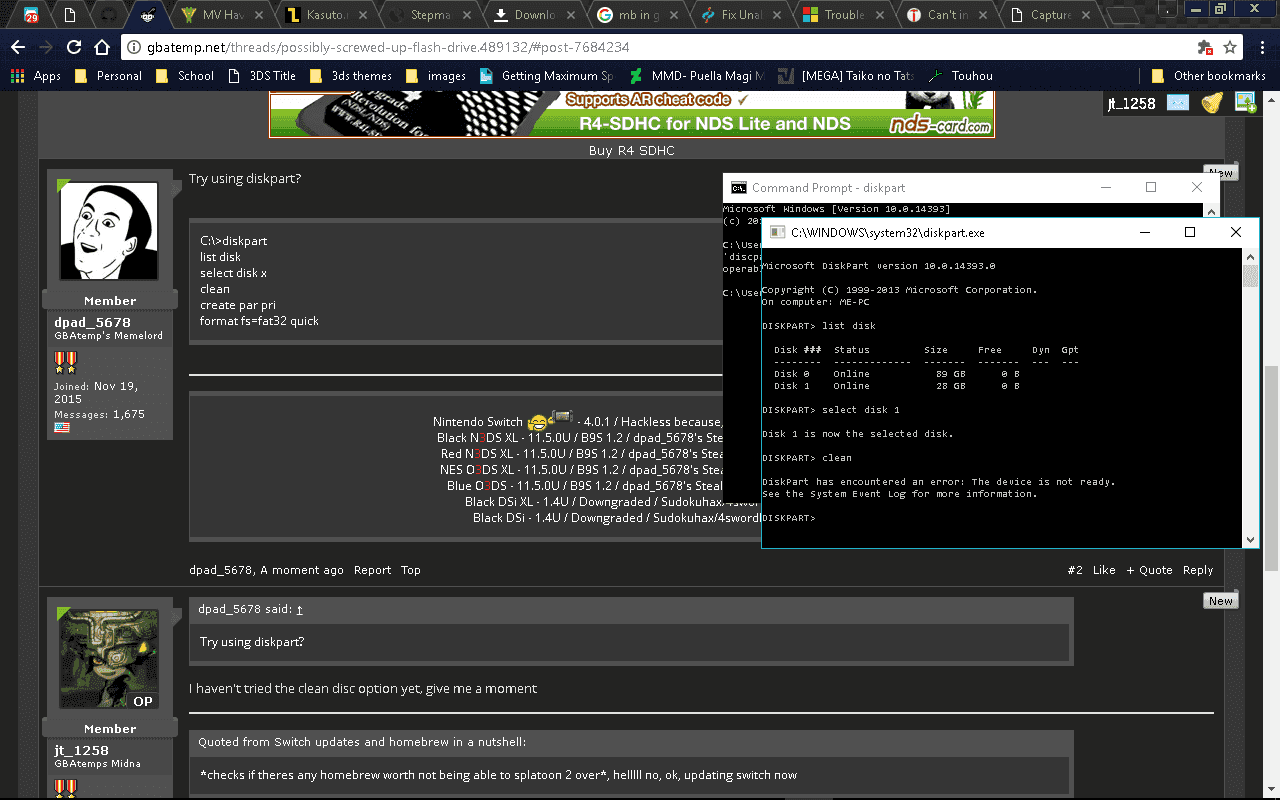Screen dimensions: 1280x800
Task: Follow the Buy R4 SDHC link
Action: [x=631, y=151]
